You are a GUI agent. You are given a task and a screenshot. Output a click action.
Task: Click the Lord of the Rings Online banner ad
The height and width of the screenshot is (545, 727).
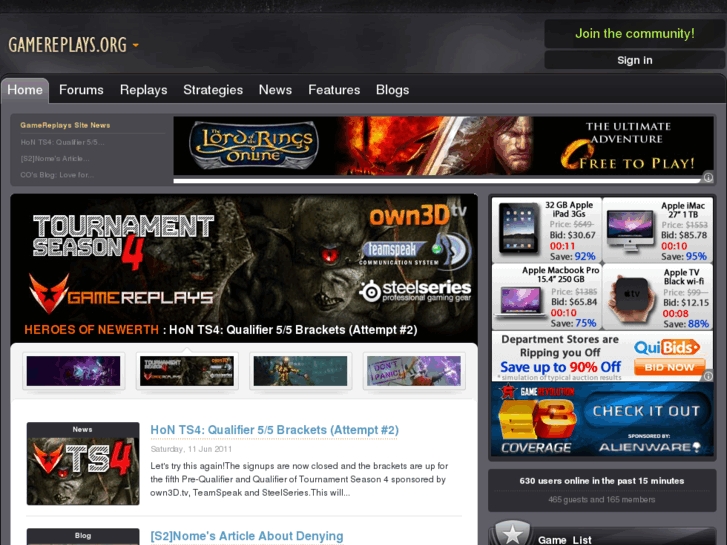point(443,146)
